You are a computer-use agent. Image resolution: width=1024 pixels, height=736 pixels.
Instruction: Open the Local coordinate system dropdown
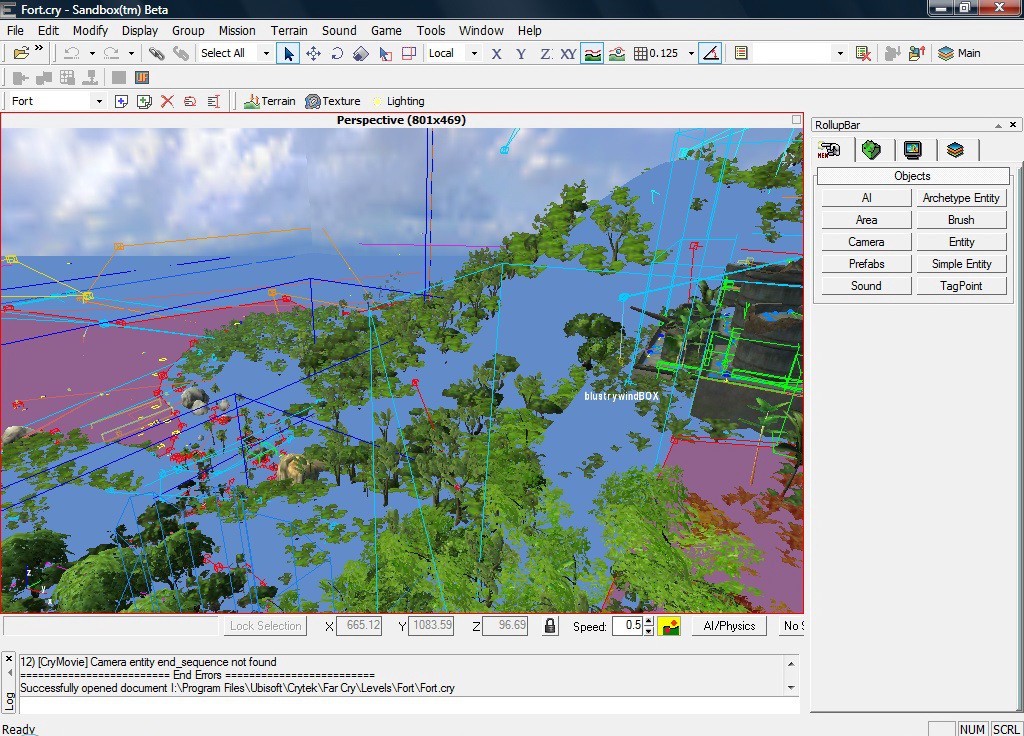(473, 53)
